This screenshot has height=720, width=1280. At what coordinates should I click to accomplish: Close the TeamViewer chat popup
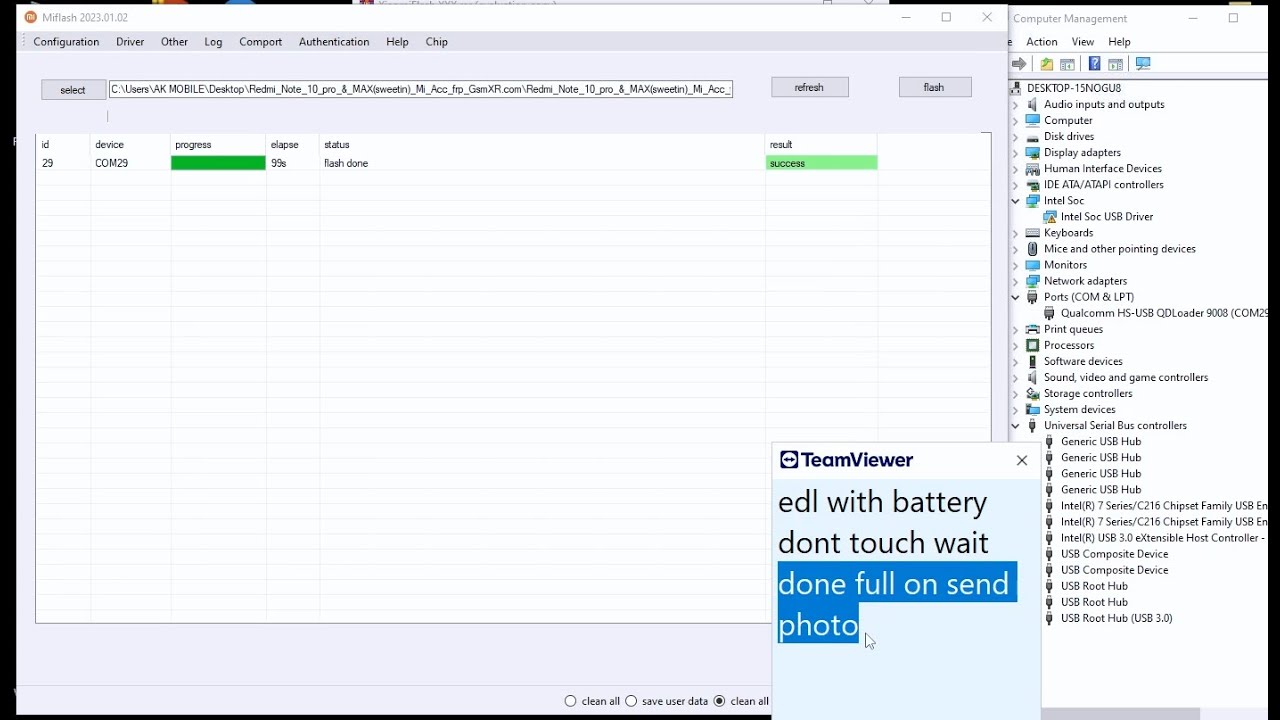point(1021,460)
